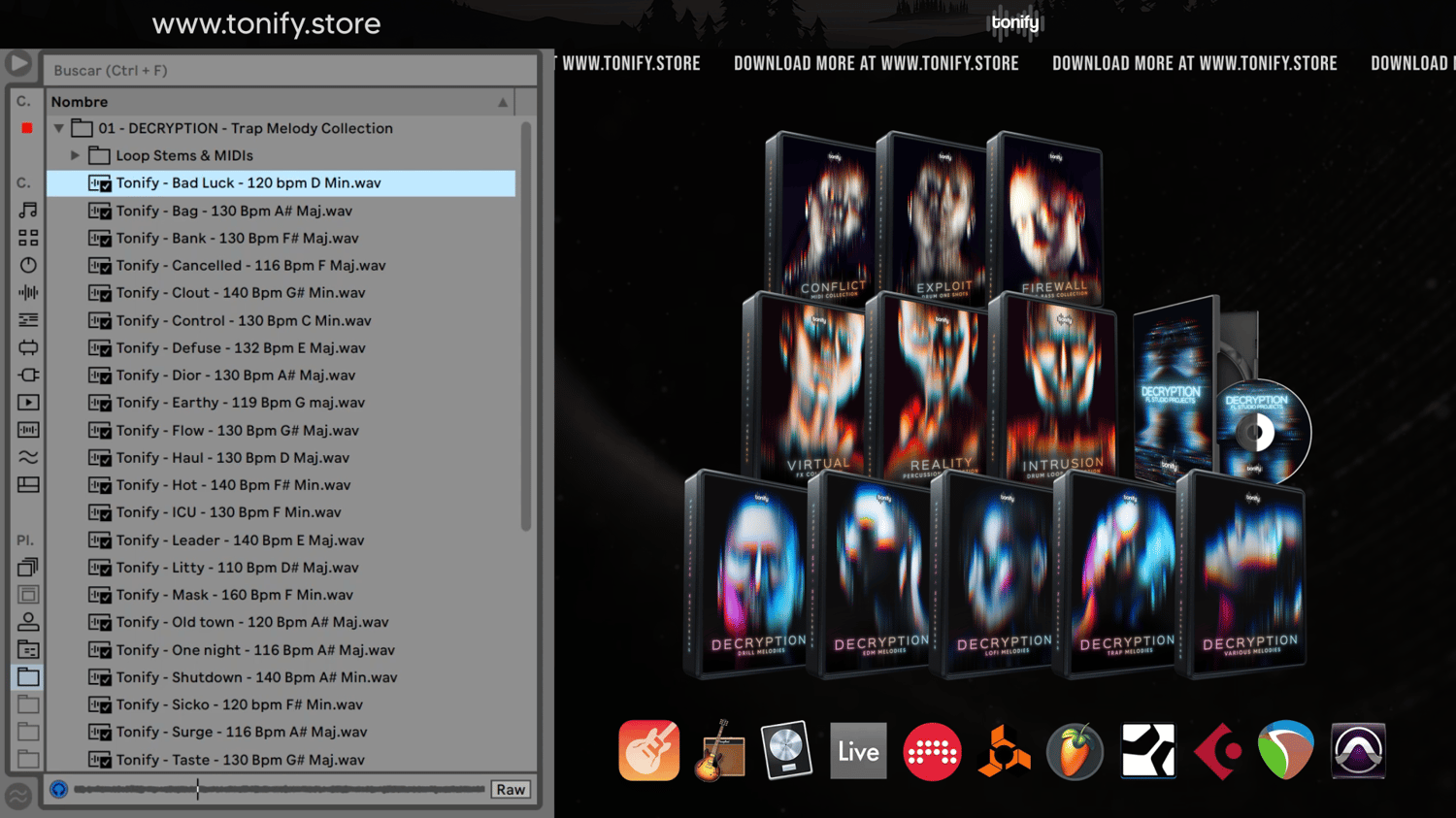
Task: Select the Templates category icon
Action: 28,484
